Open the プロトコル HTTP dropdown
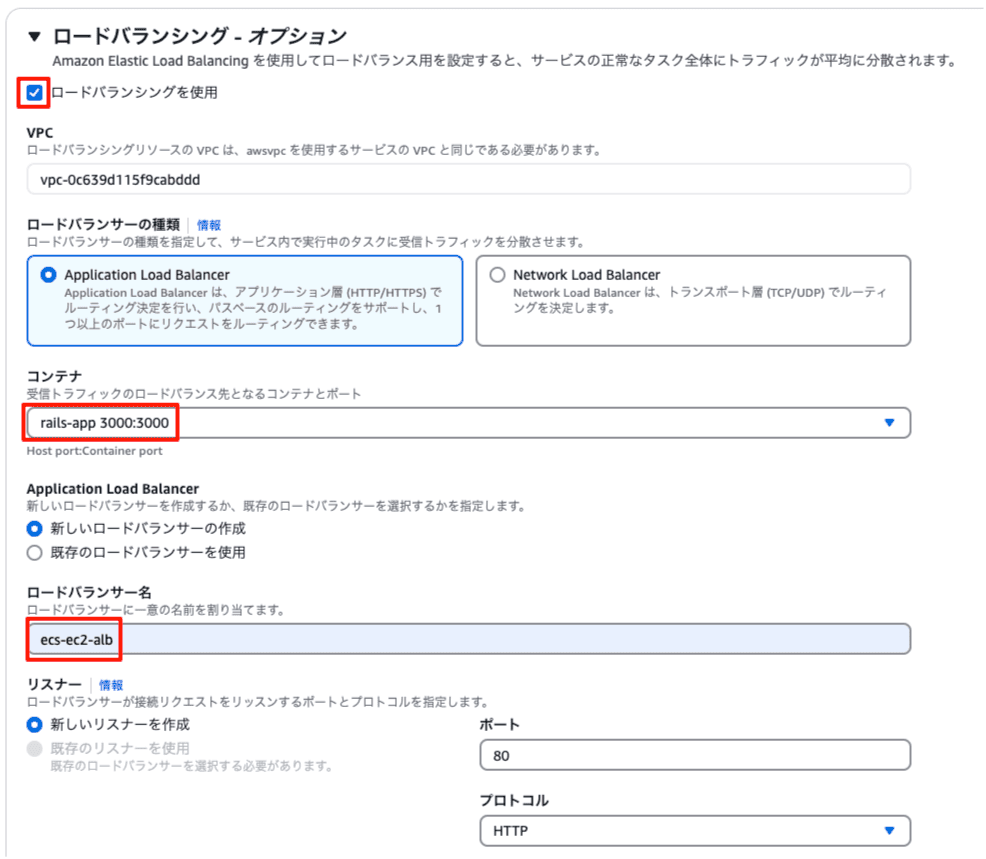This screenshot has height=859, width=986. [x=680, y=831]
